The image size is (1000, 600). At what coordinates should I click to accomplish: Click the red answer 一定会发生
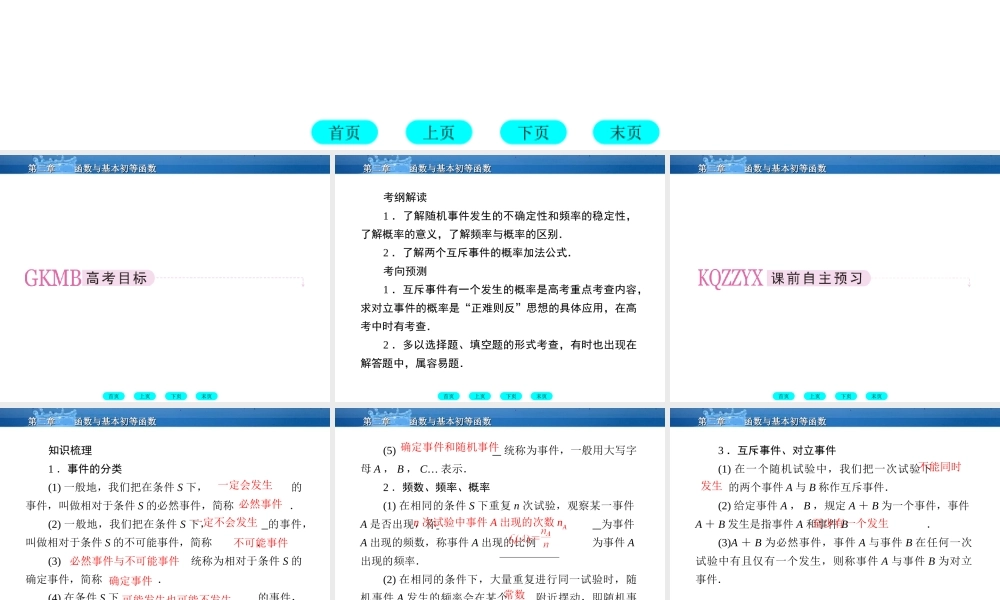pyautogui.click(x=245, y=485)
